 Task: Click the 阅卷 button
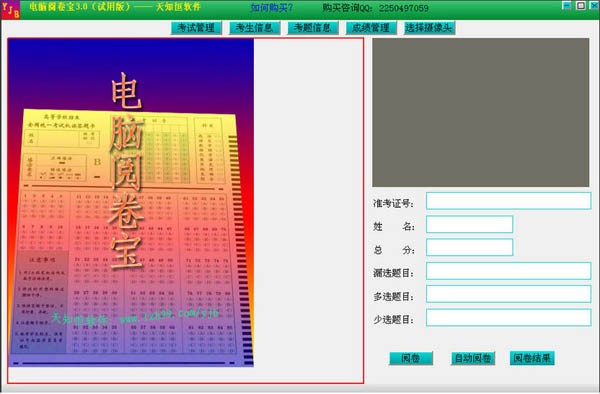pyautogui.click(x=411, y=358)
